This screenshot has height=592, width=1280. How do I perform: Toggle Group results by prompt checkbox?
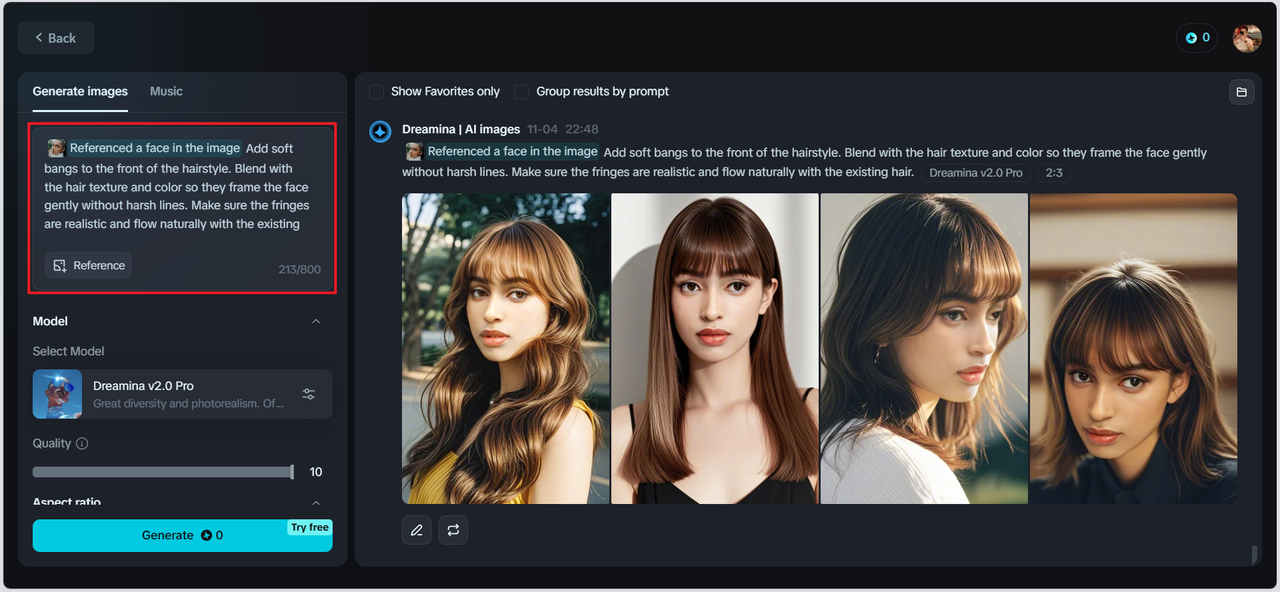coord(522,91)
